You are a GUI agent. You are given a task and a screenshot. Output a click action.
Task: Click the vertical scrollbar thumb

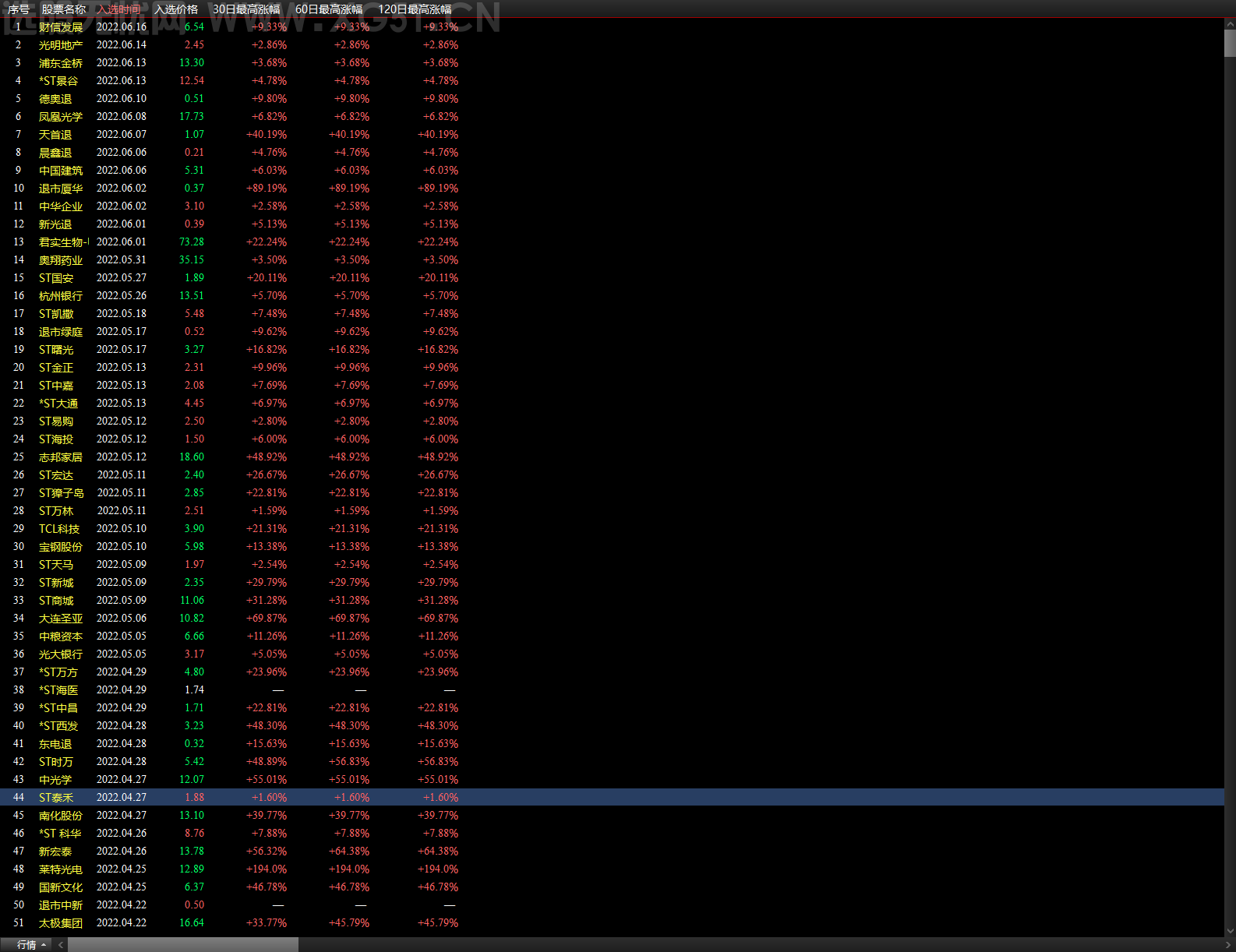(x=1230, y=44)
